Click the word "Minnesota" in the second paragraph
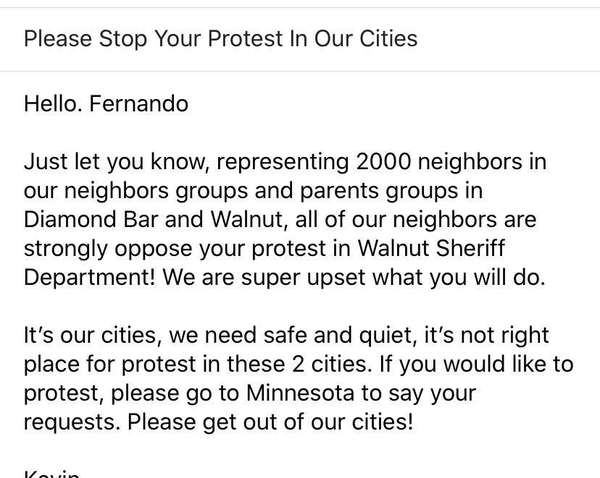 point(300,393)
